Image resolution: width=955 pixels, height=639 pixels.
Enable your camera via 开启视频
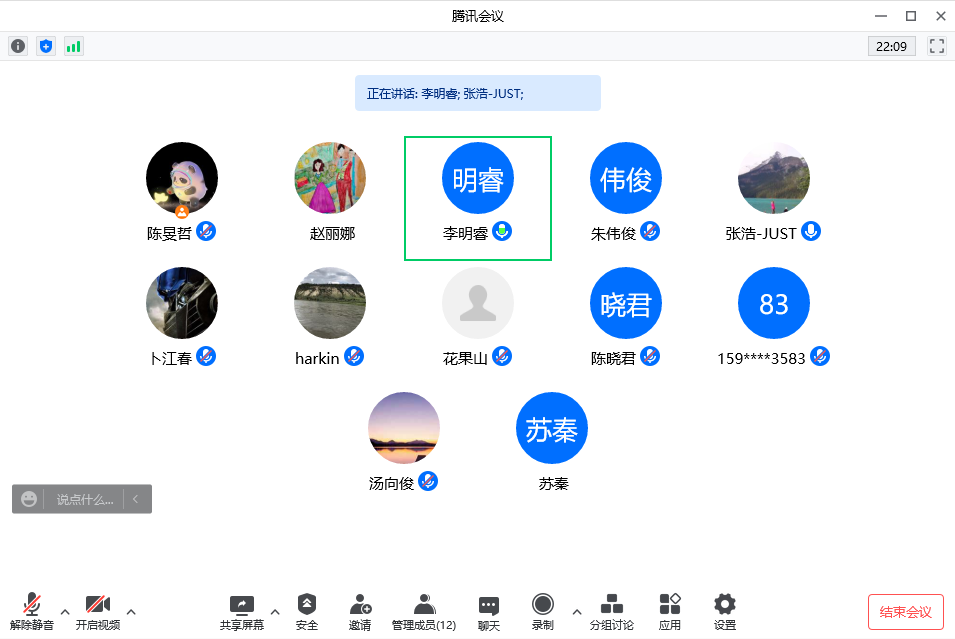97,610
